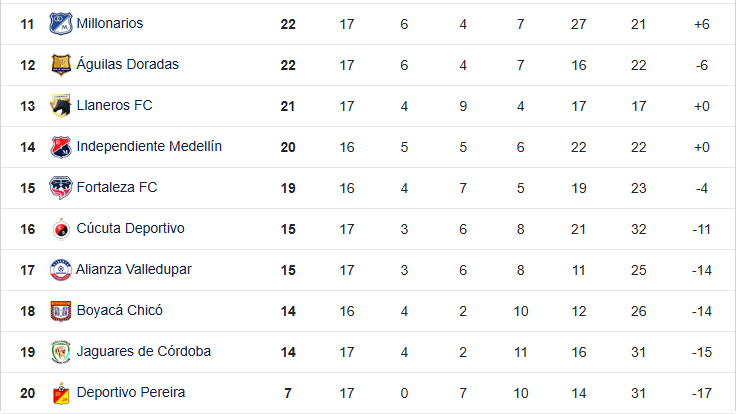Open the Cúcuta Deportivo link
This screenshot has width=737, height=414.
point(130,229)
